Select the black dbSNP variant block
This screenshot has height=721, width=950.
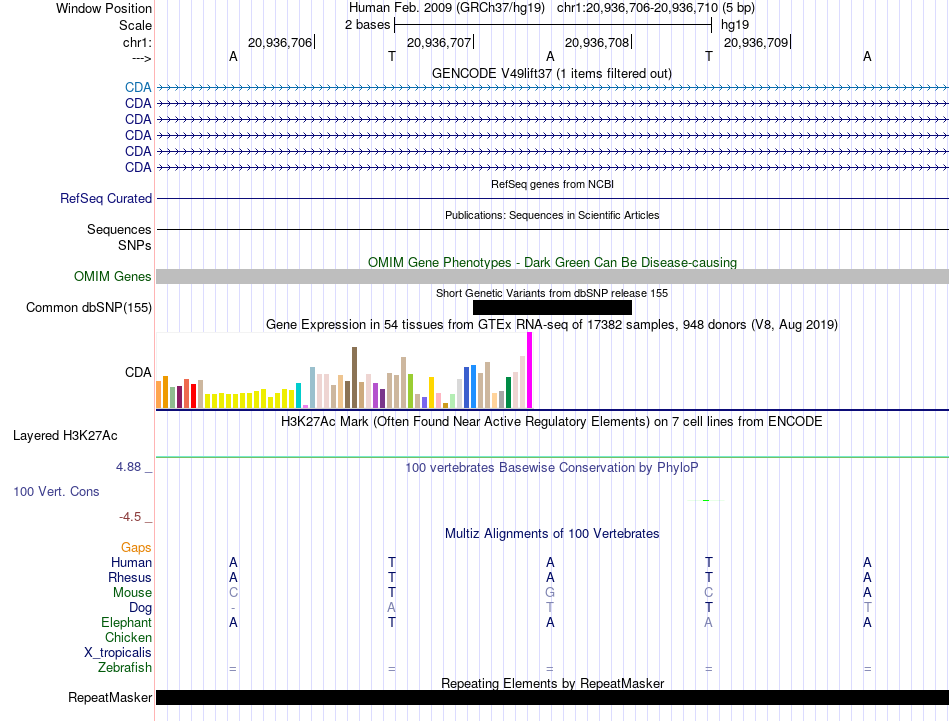click(x=552, y=308)
